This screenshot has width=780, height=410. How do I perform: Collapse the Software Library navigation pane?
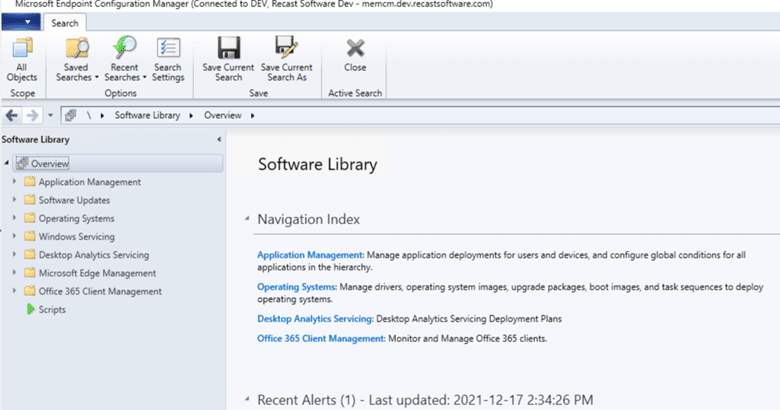[219, 140]
